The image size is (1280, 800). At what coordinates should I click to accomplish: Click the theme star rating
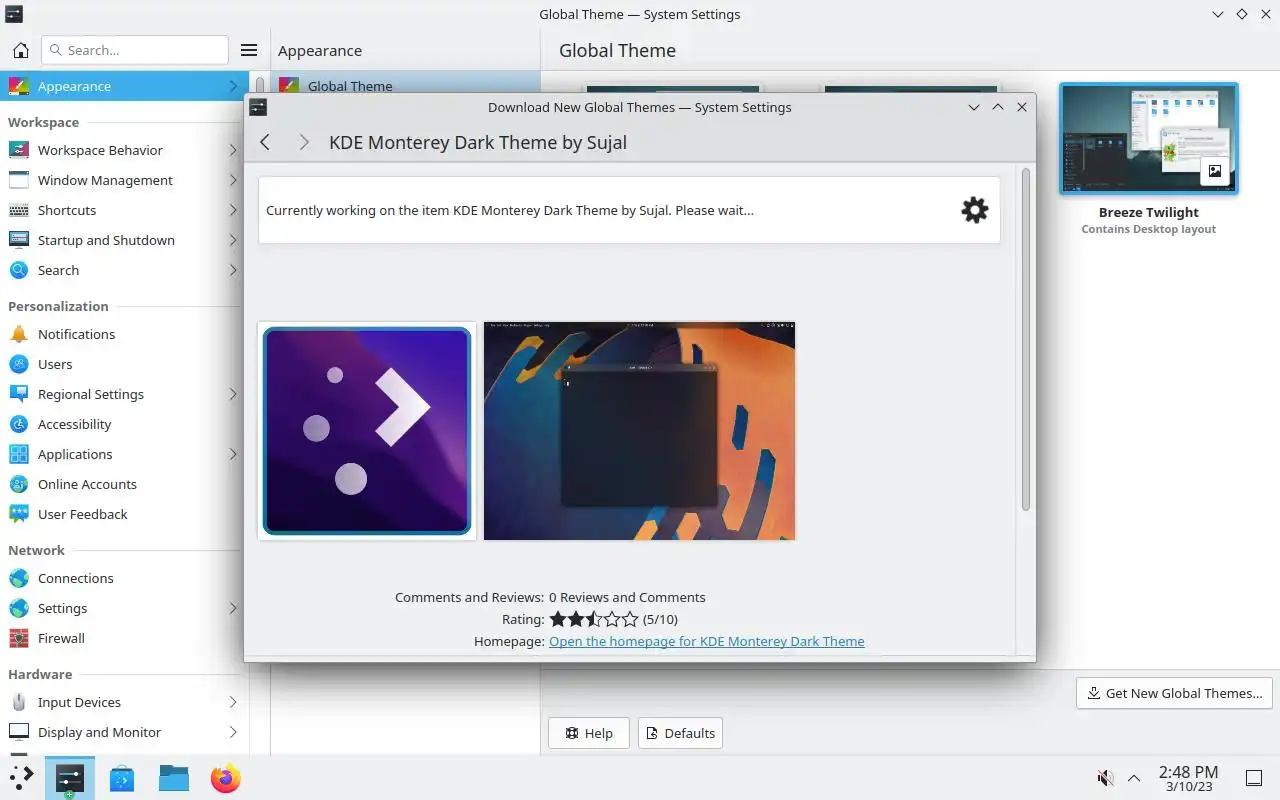(593, 619)
